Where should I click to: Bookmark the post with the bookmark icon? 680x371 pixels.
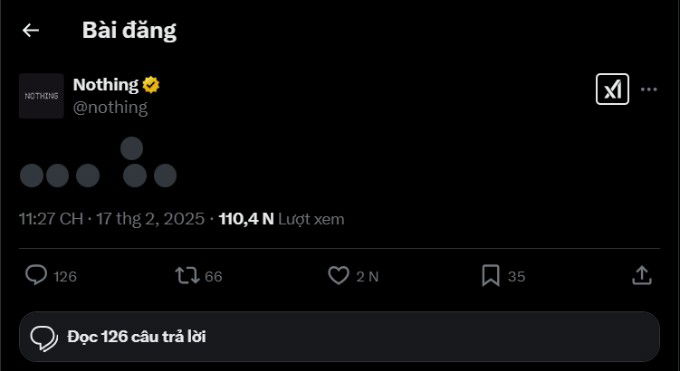point(490,276)
